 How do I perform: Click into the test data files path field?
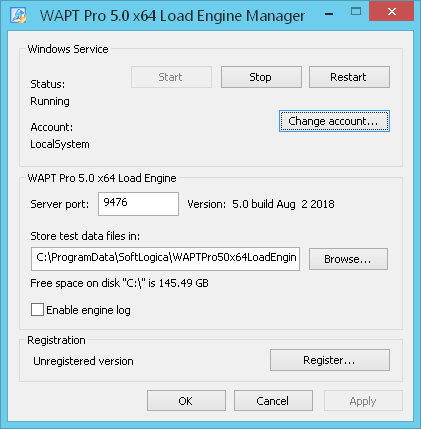(x=165, y=259)
